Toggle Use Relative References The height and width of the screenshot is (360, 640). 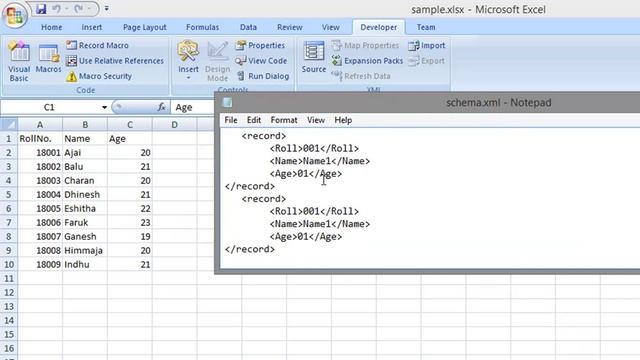[x=115, y=61]
